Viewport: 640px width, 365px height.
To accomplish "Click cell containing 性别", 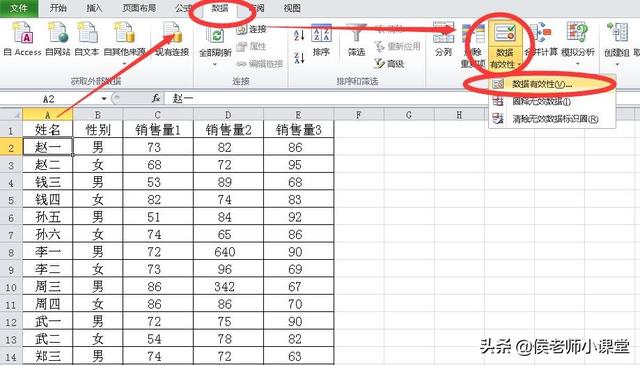I will coord(98,130).
